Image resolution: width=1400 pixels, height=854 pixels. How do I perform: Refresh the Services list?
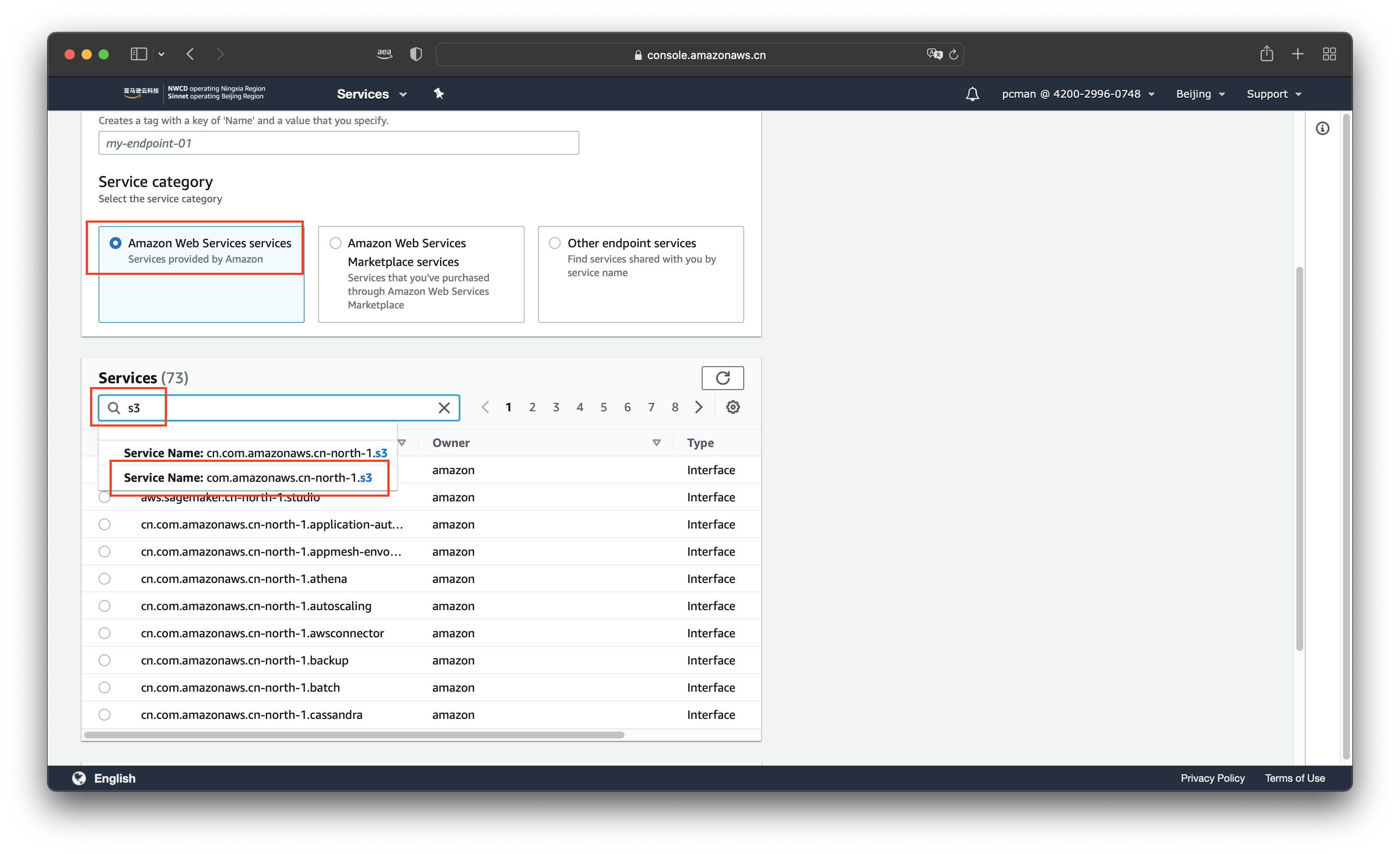click(722, 378)
